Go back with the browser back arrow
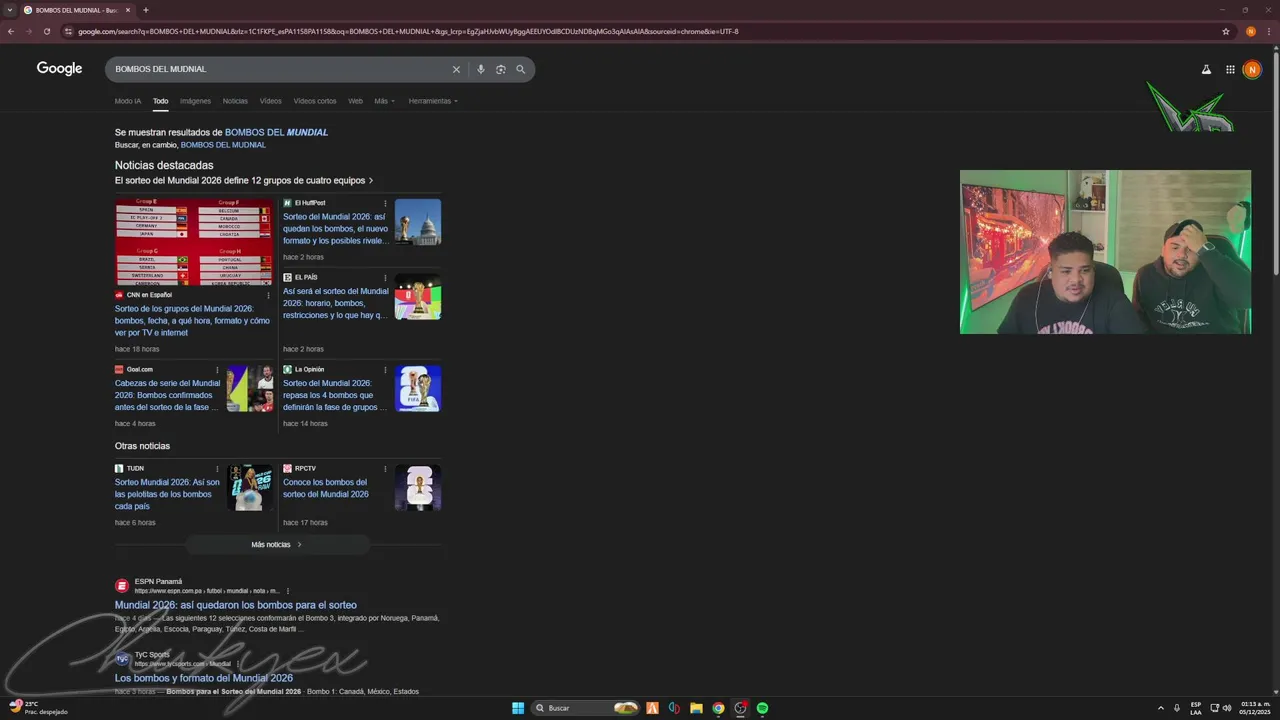The width and height of the screenshot is (1280, 720). click(11, 31)
